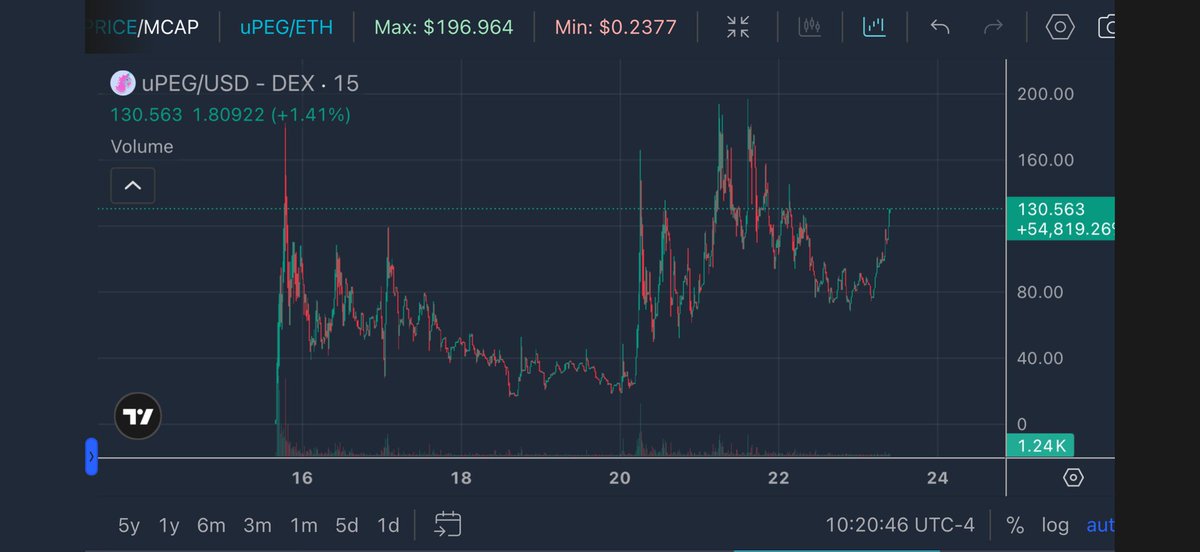Click the TradingView logo badge
Screen dimensions: 1200x552
[138, 417]
